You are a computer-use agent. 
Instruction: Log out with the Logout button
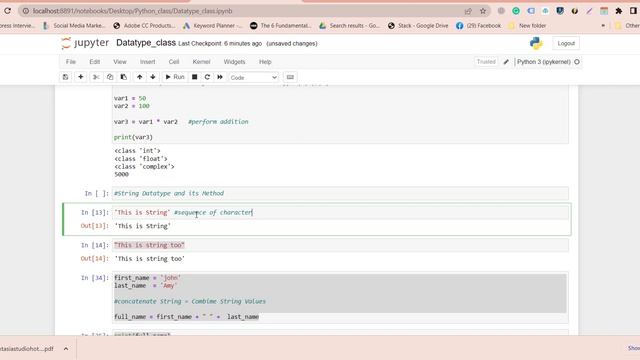(566, 43)
